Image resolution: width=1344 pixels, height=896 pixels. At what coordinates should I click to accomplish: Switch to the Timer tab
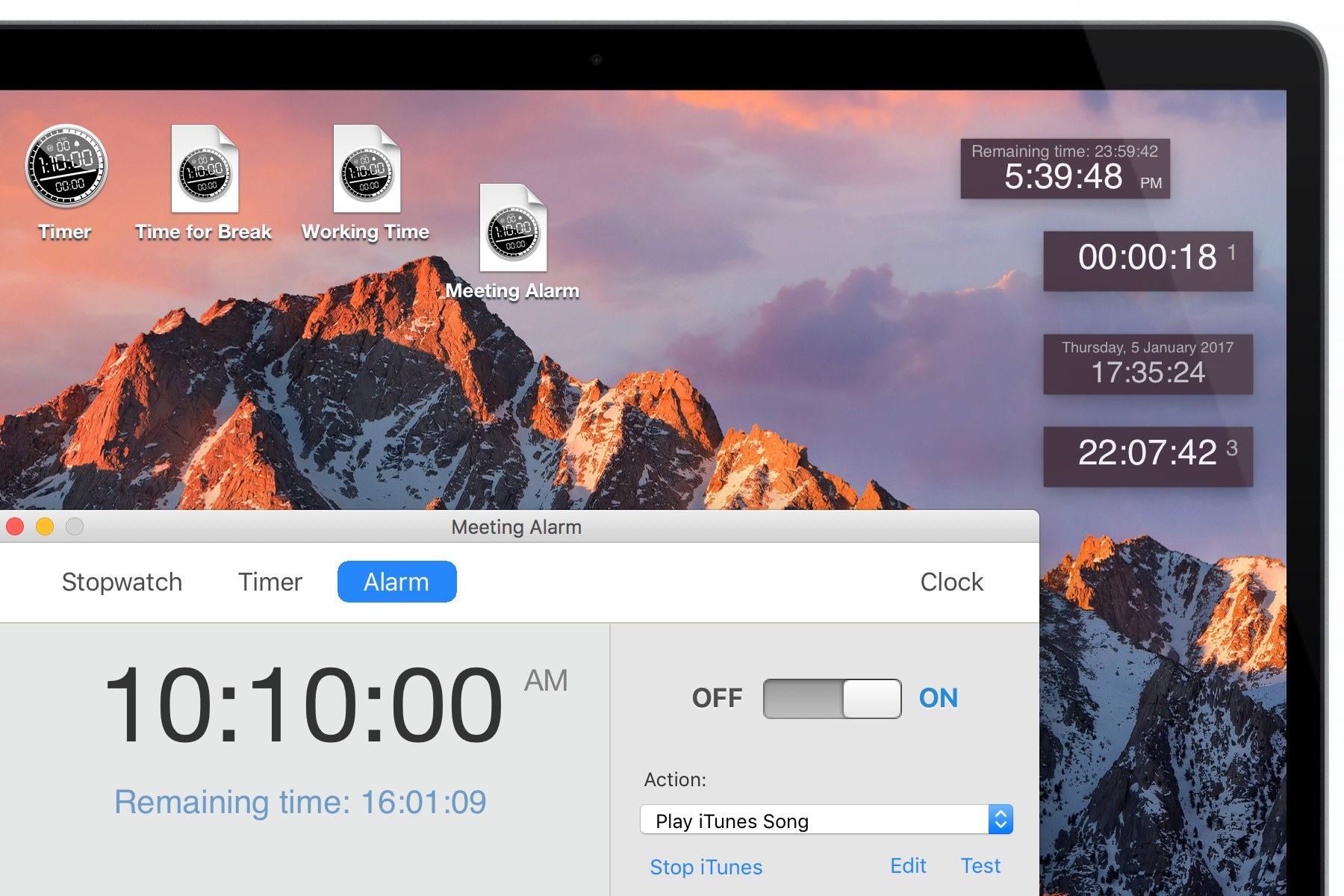270,582
